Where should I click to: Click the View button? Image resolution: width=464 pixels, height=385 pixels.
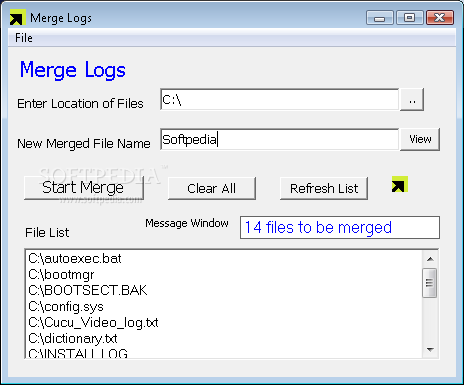pos(420,139)
